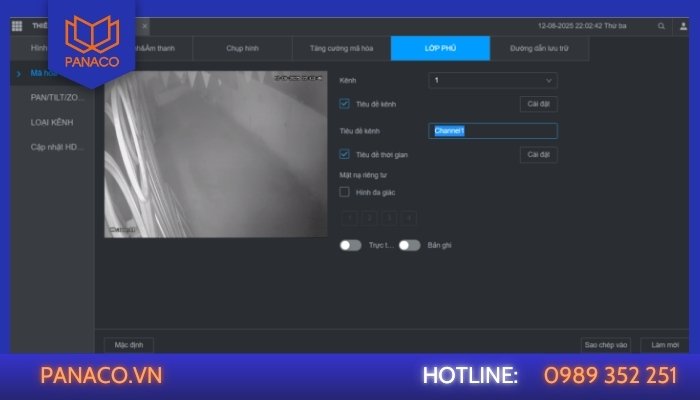This screenshot has width=700, height=400.
Task: Open the user account icon
Action: [683, 26]
